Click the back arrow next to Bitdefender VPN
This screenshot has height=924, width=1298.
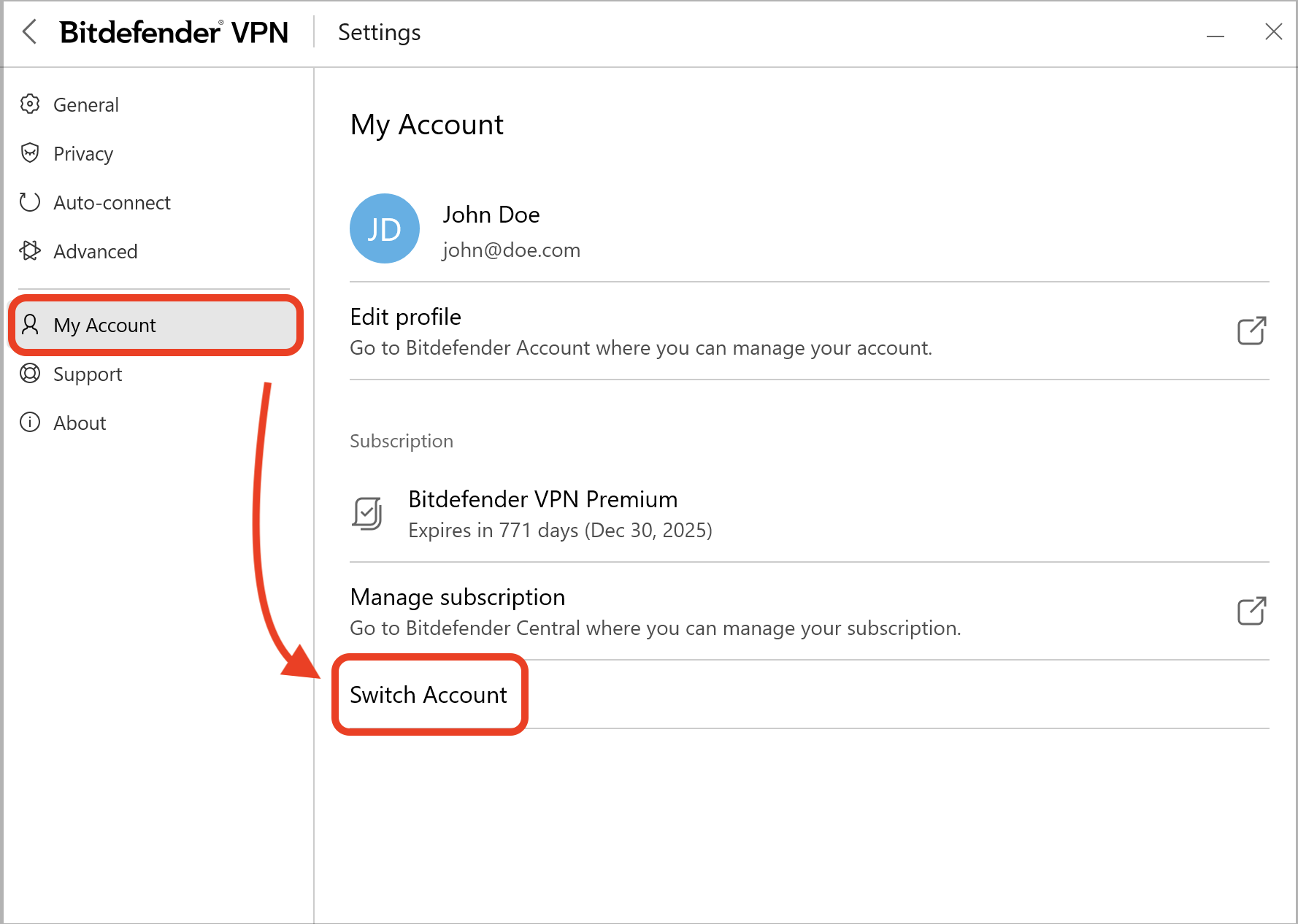tap(28, 32)
